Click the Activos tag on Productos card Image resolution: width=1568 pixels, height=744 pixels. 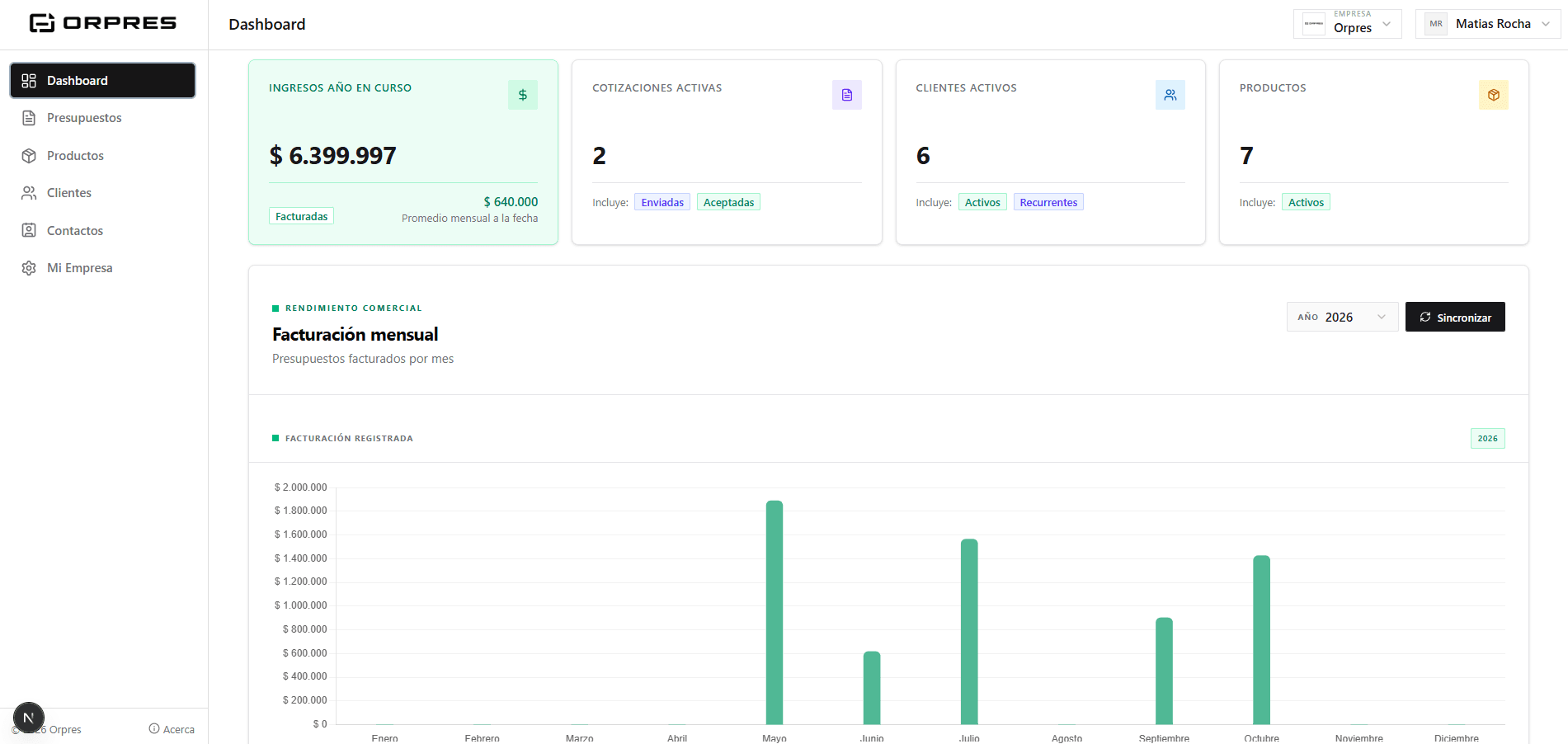tap(1306, 203)
